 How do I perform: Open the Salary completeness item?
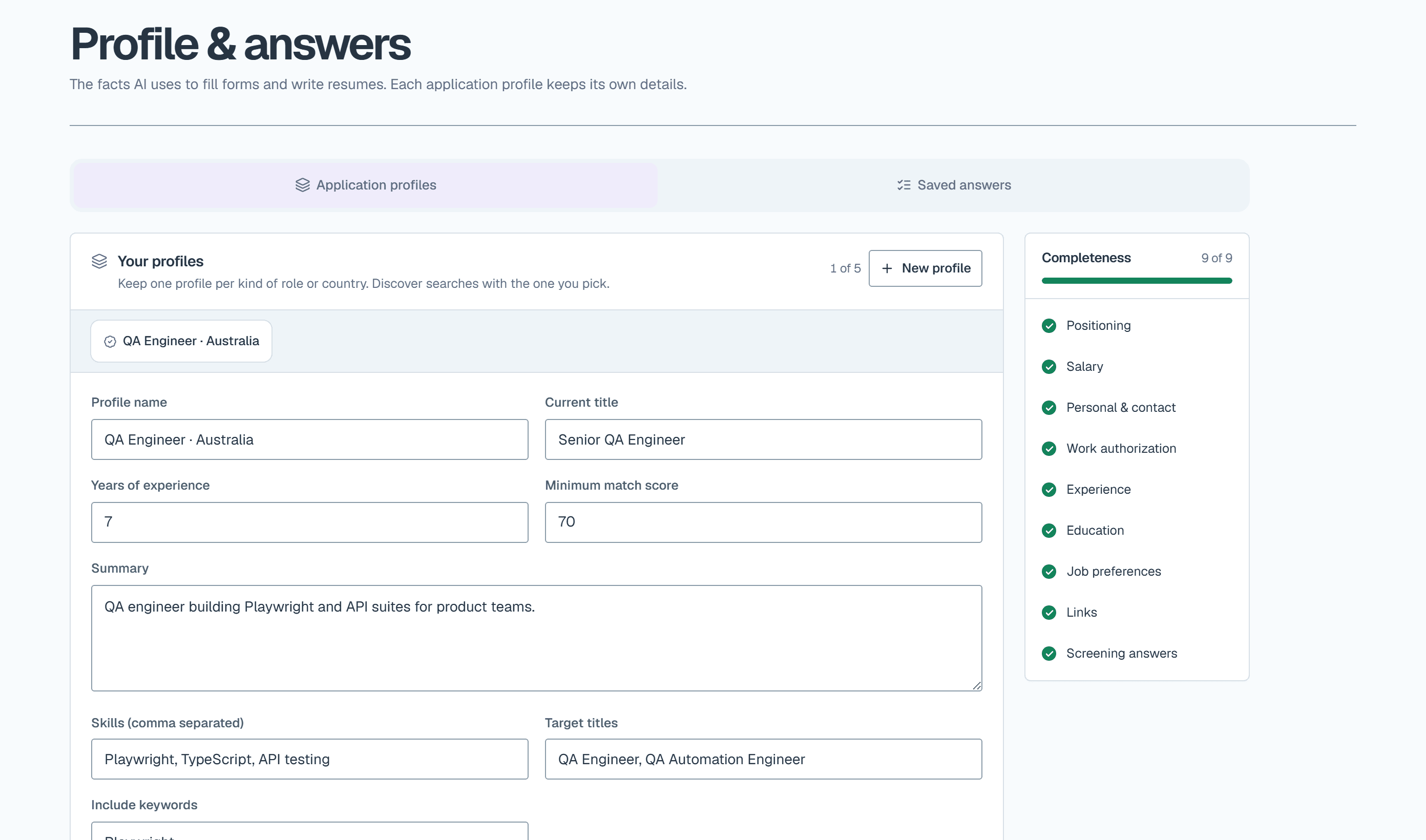click(1137, 367)
